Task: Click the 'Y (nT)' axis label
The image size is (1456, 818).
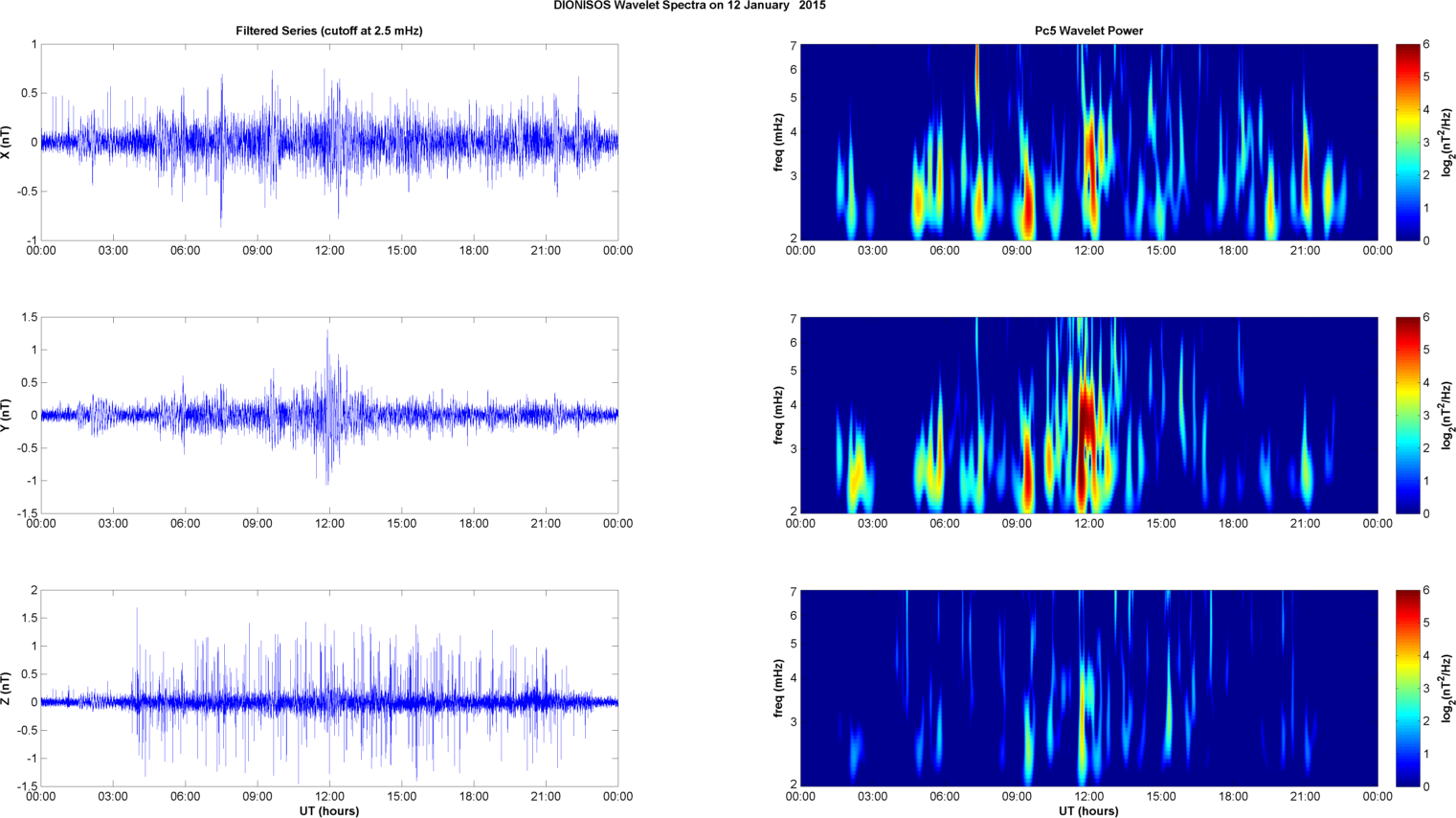Action: click(7, 415)
